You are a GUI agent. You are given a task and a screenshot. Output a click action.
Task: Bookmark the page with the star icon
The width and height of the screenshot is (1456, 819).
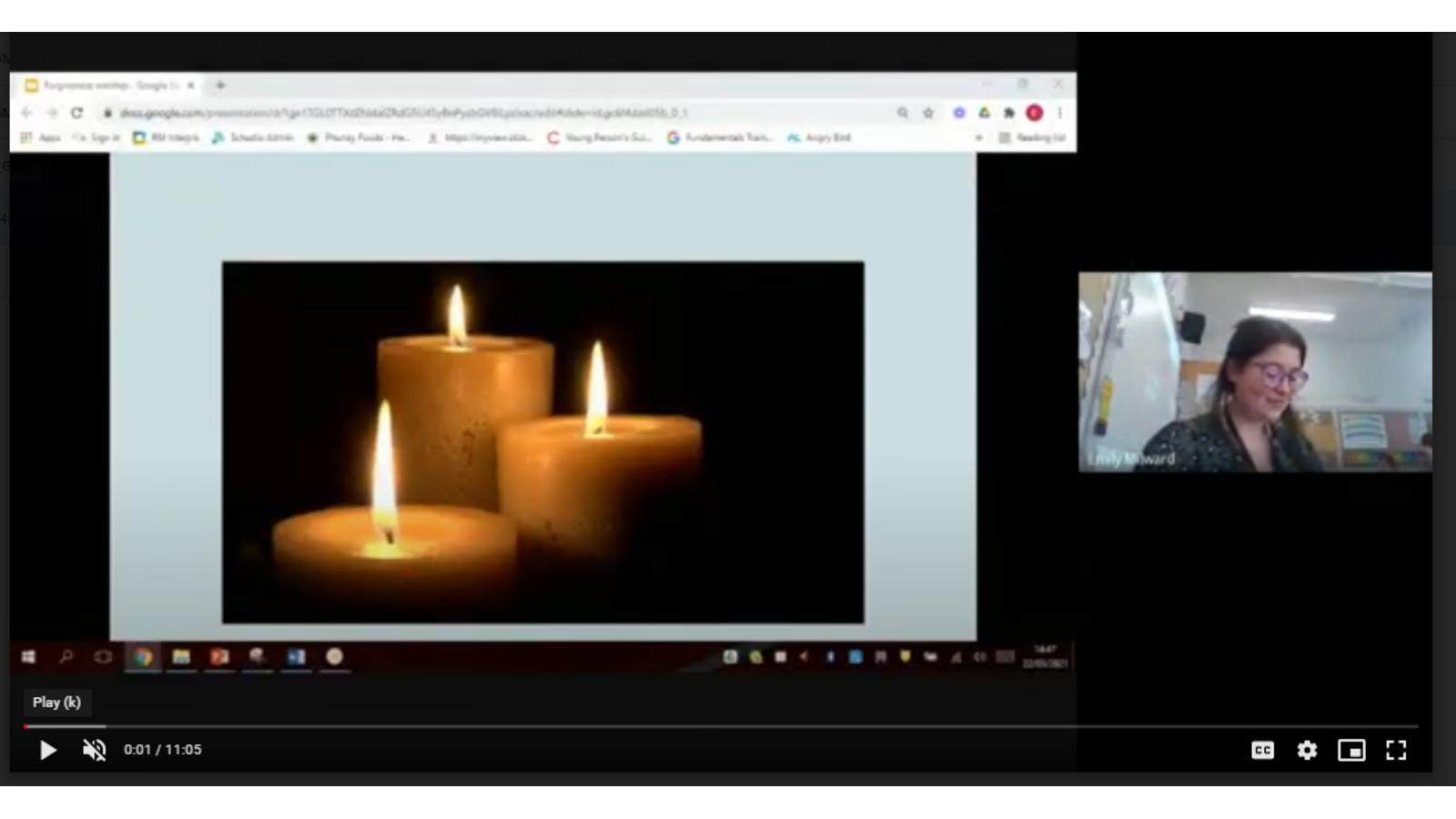928,113
